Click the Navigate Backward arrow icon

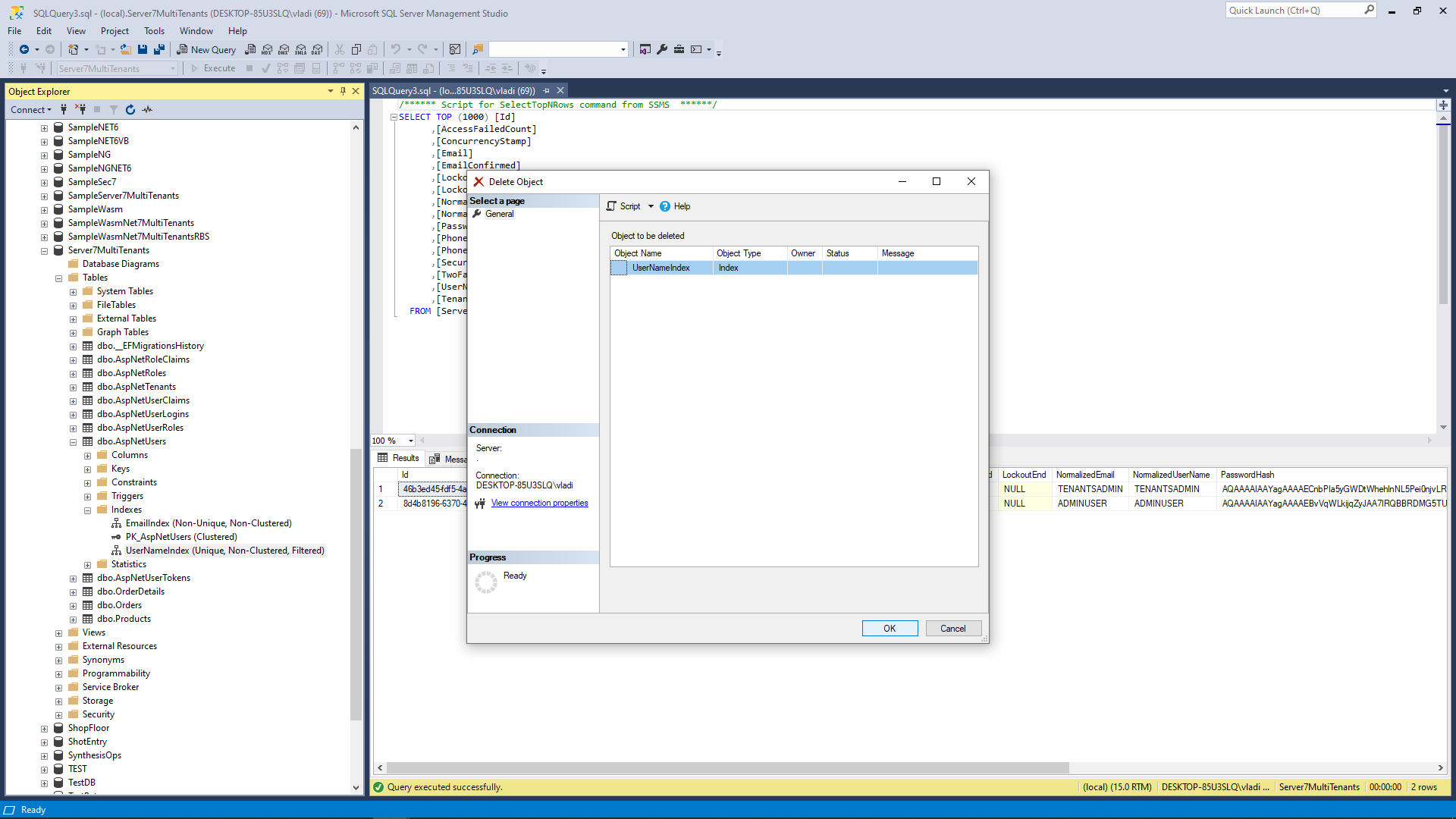[x=24, y=49]
